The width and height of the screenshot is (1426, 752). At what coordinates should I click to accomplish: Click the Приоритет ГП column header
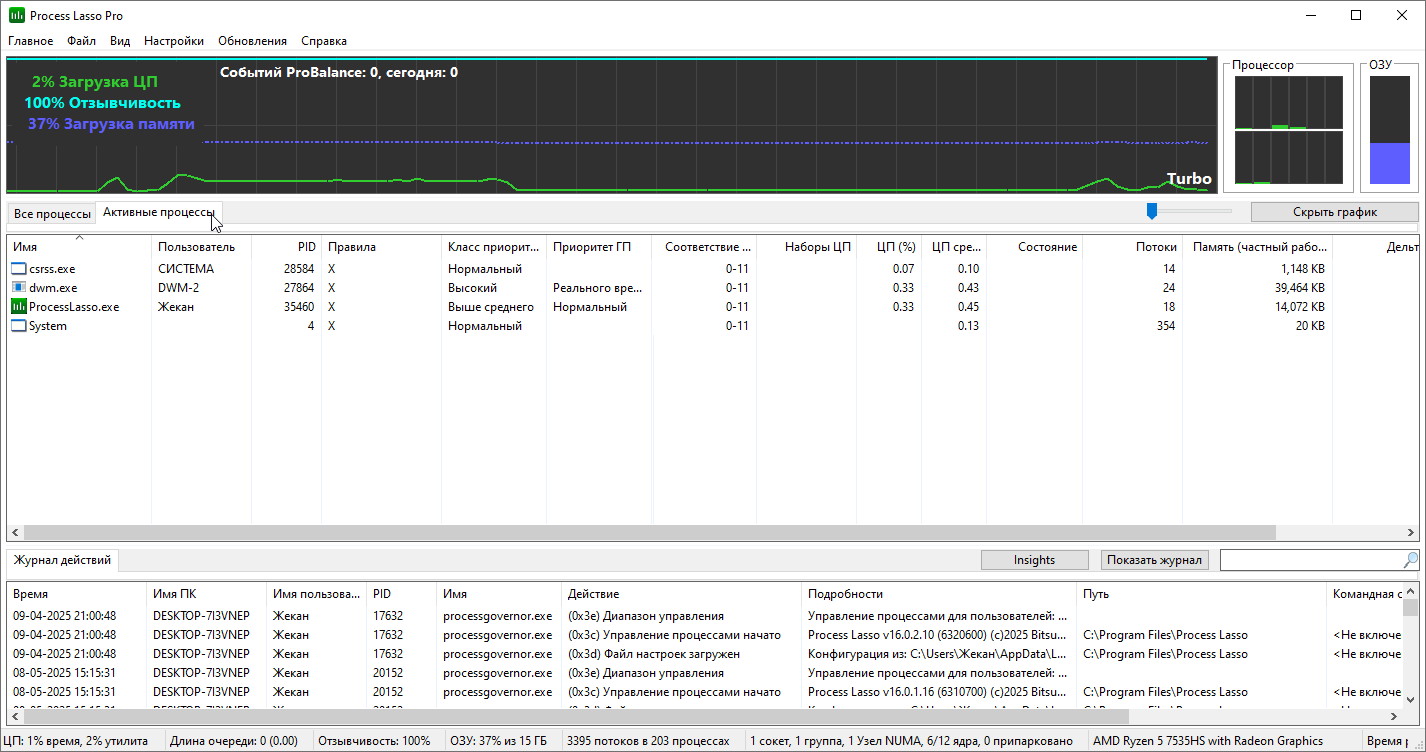coord(599,247)
